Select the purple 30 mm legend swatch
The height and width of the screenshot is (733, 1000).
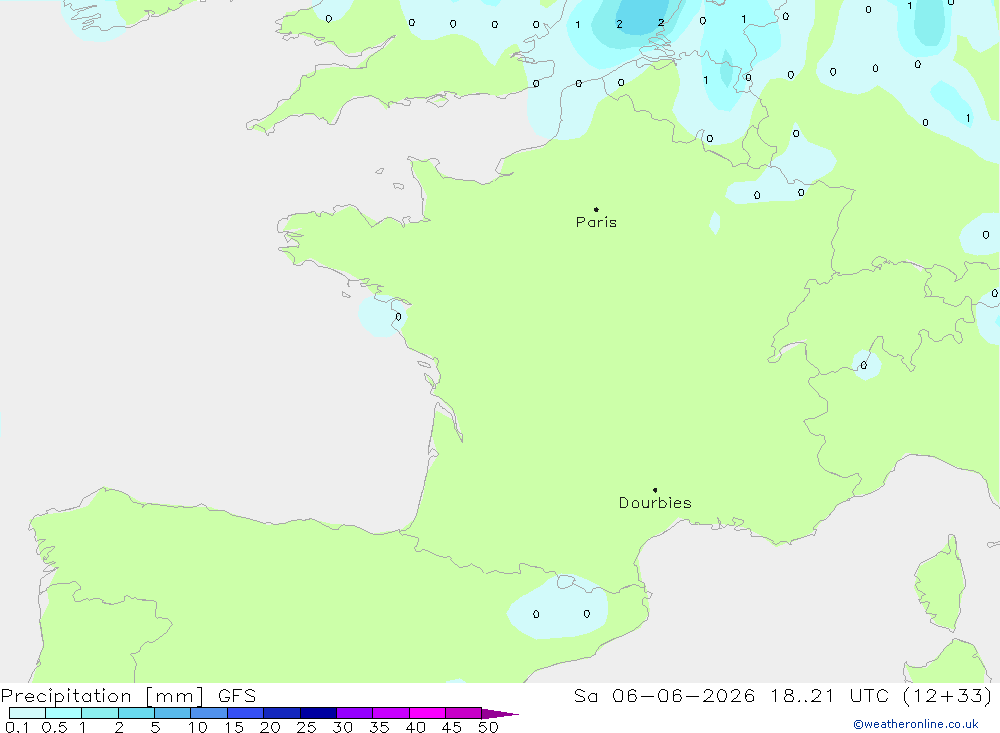click(354, 713)
